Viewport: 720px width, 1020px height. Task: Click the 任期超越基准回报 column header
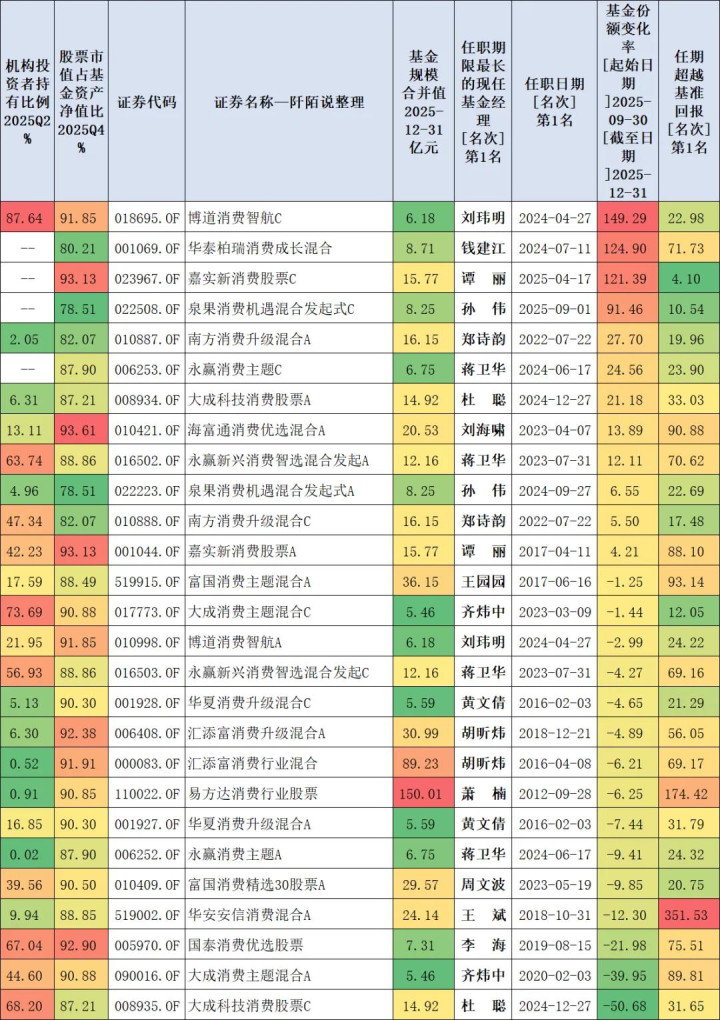pyautogui.click(x=689, y=102)
